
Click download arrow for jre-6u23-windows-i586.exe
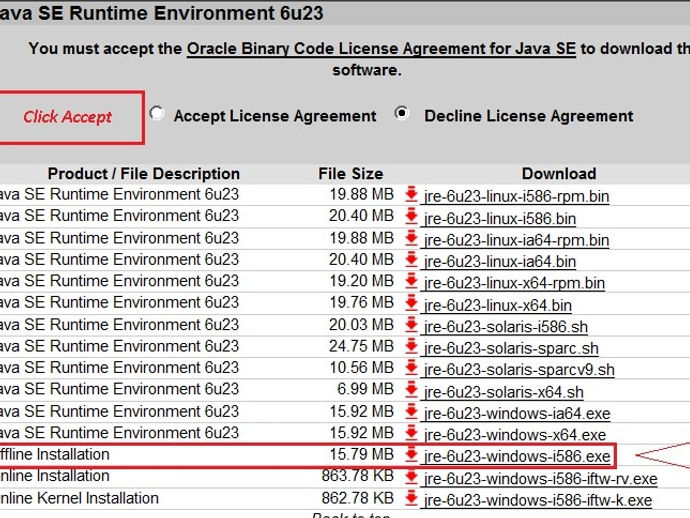[411, 456]
